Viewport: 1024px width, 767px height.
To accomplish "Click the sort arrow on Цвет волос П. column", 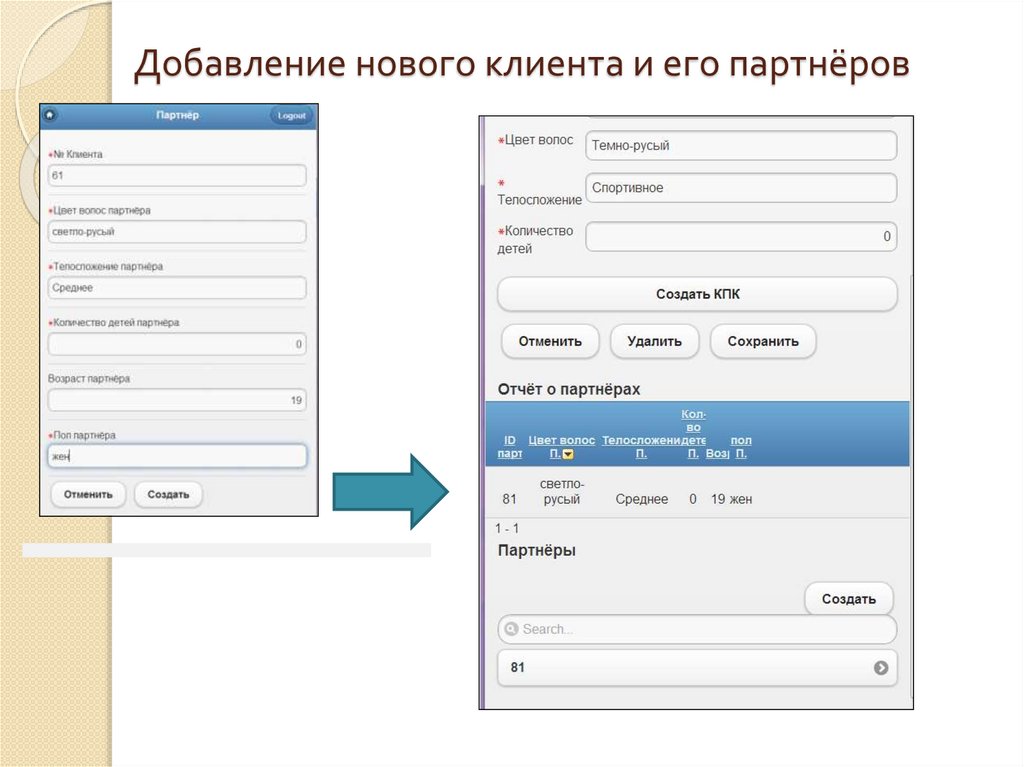I will (x=568, y=454).
